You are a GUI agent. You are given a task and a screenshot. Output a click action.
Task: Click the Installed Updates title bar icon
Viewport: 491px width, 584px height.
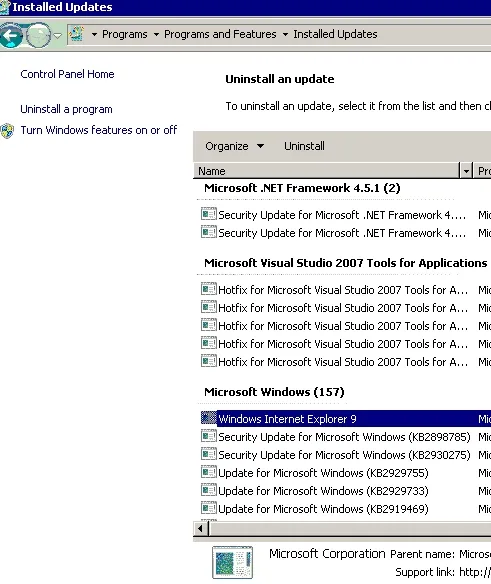tap(5, 7)
